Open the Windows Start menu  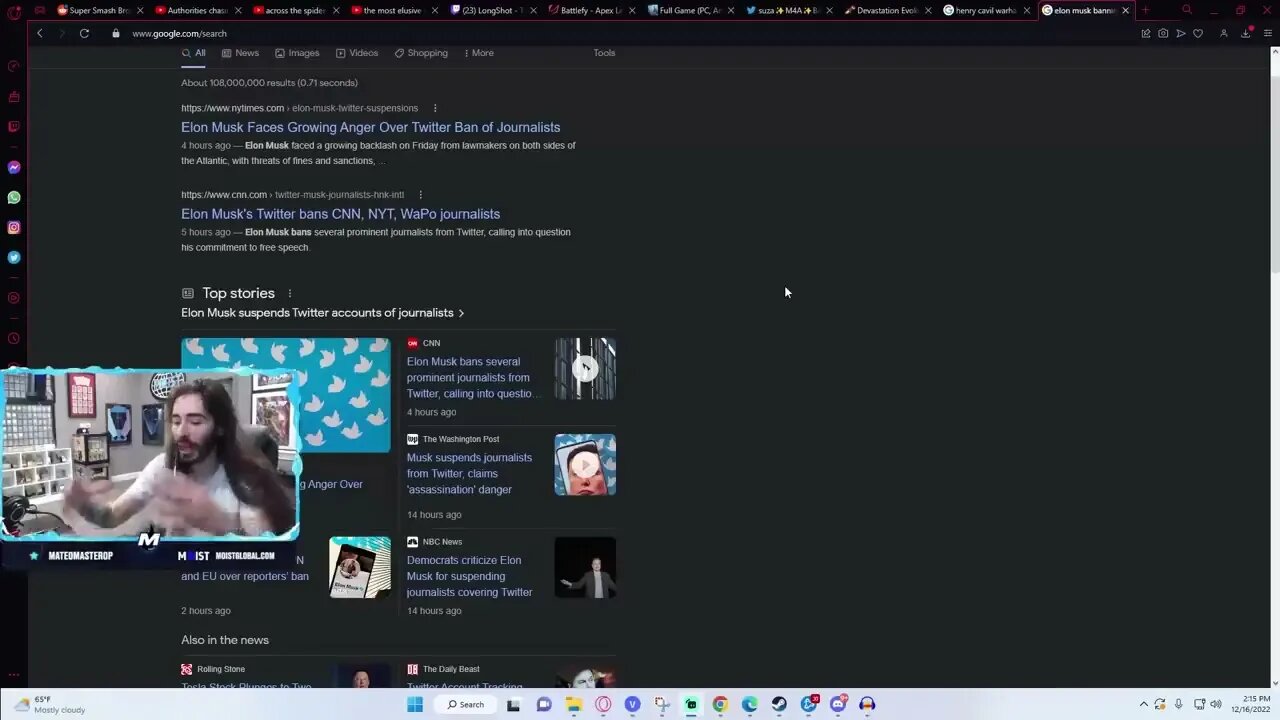click(x=415, y=704)
